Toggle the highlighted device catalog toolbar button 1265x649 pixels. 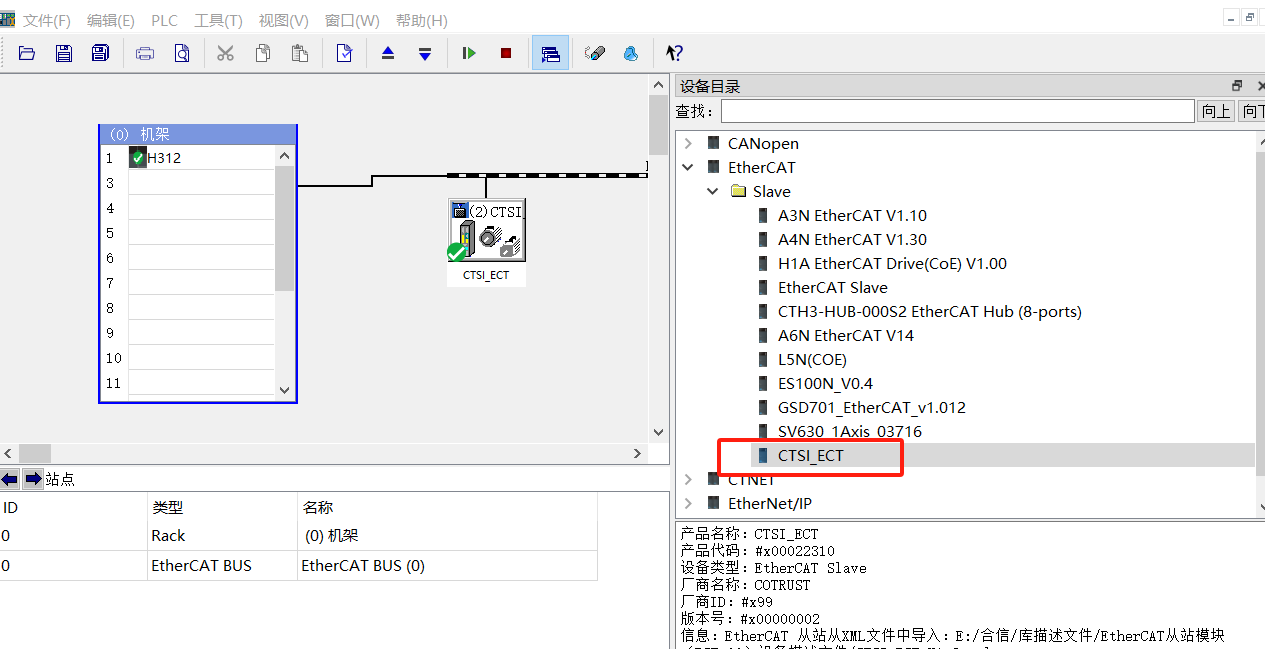point(550,53)
